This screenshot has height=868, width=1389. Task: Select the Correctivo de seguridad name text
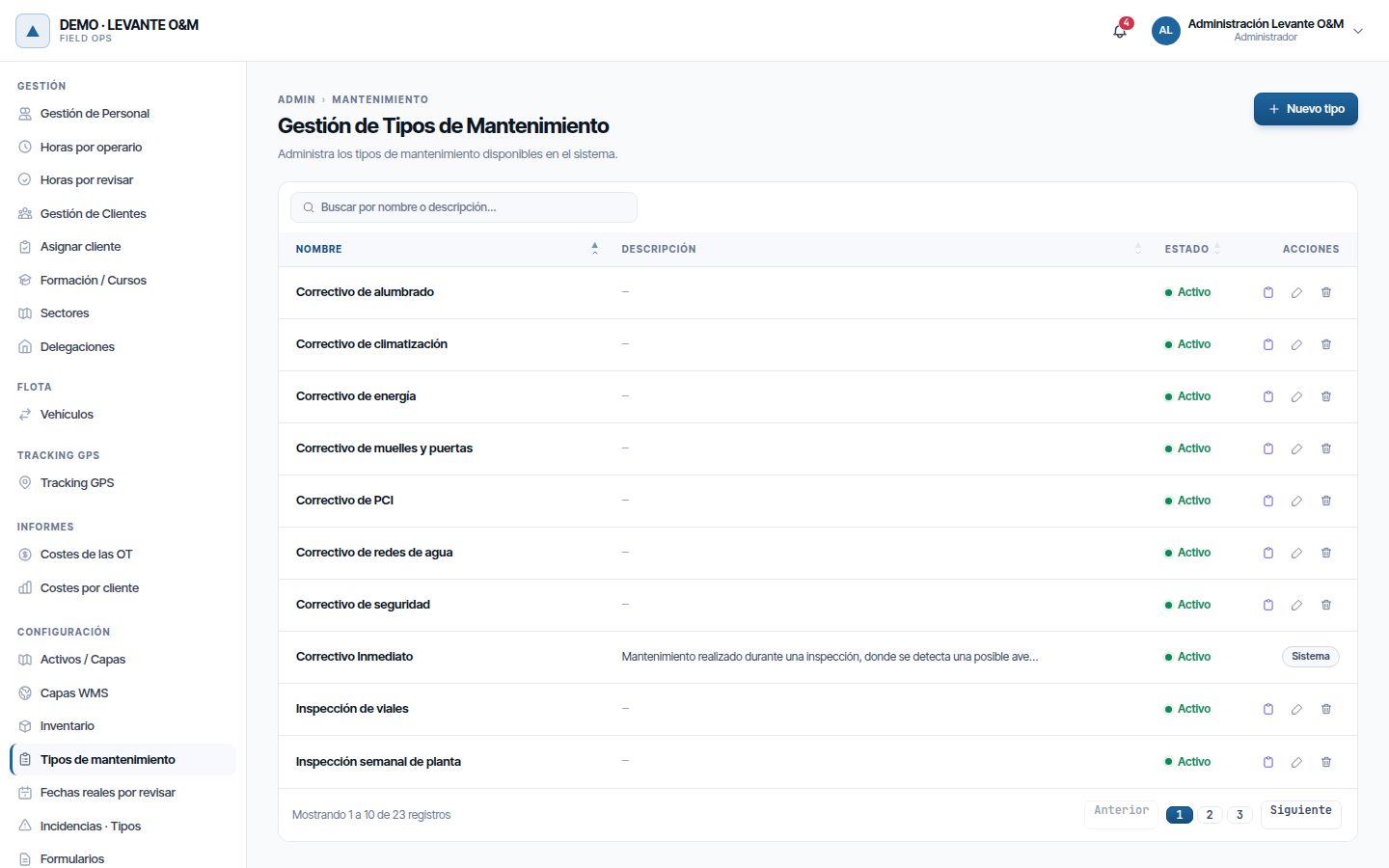click(x=363, y=605)
